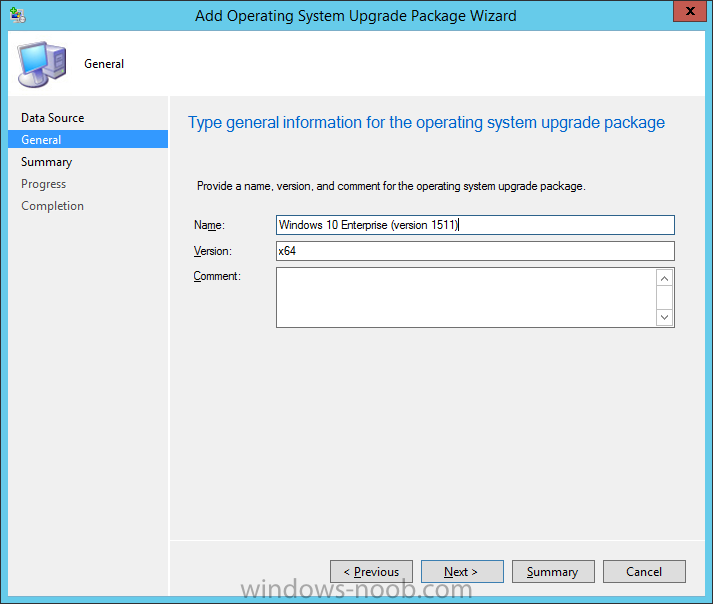Screen dimensions: 713x604
Task: Continue with the Next button
Action: click(462, 571)
